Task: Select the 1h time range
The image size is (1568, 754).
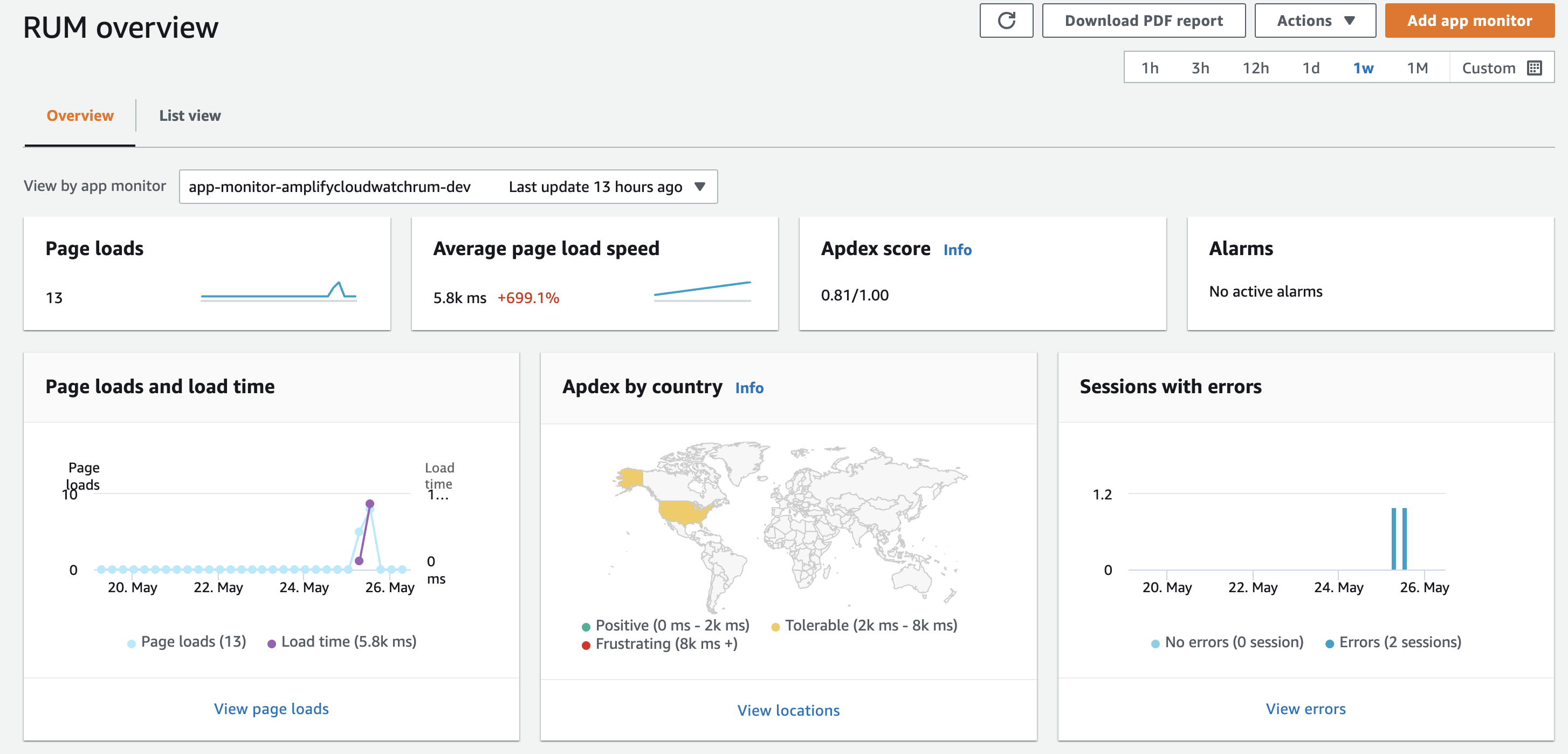Action: pyautogui.click(x=1149, y=67)
